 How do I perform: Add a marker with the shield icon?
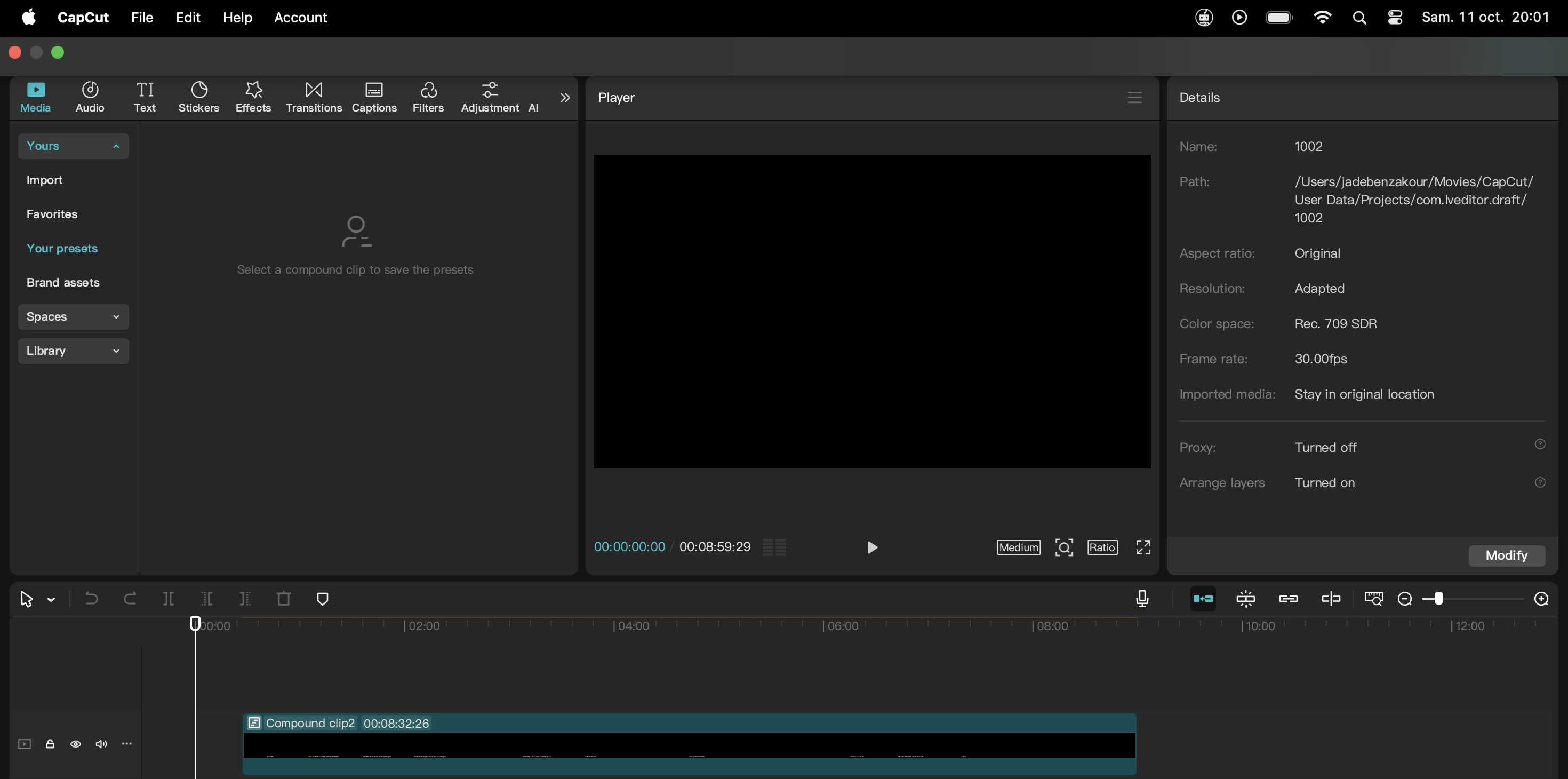click(323, 599)
